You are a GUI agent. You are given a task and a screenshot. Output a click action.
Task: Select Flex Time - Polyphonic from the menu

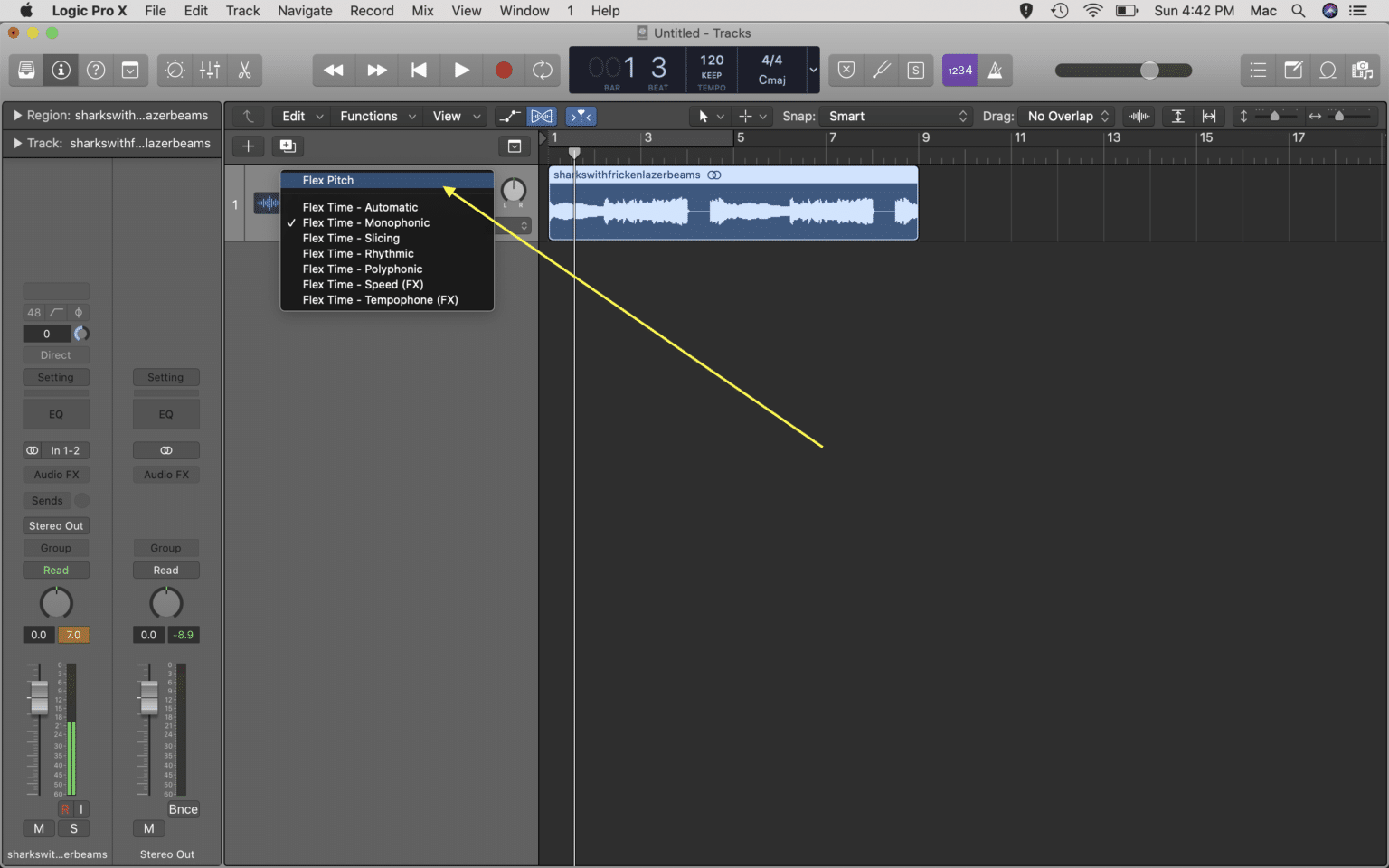362,269
